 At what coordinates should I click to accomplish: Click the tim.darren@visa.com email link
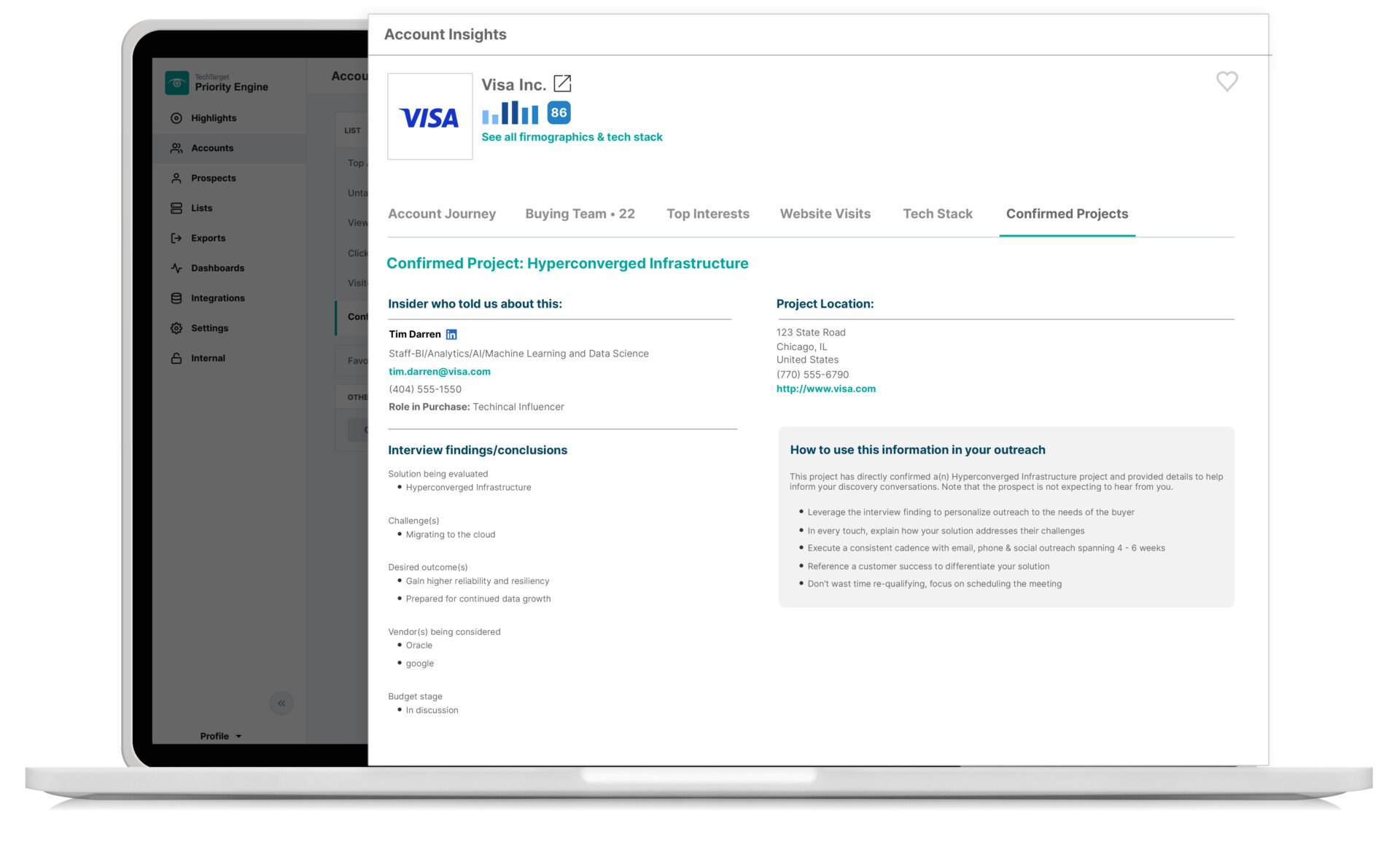[x=440, y=372]
